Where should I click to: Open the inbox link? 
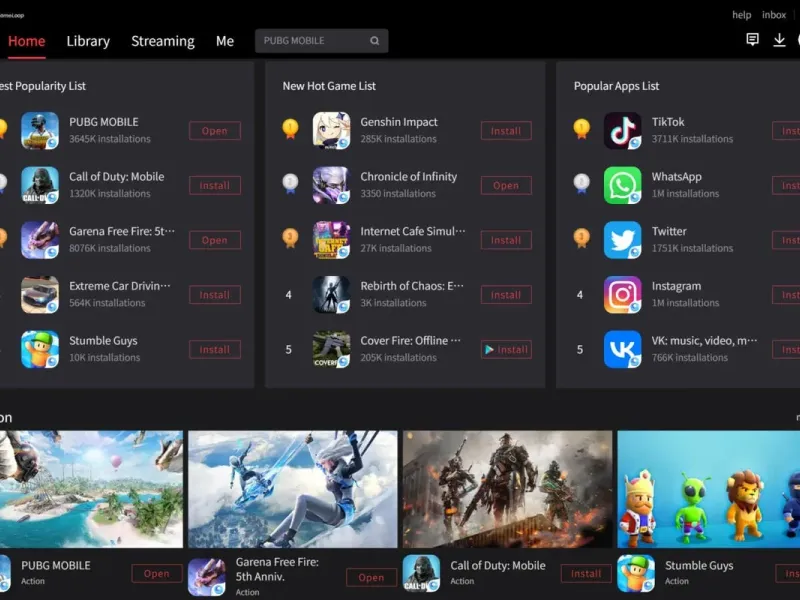pyautogui.click(x=774, y=15)
